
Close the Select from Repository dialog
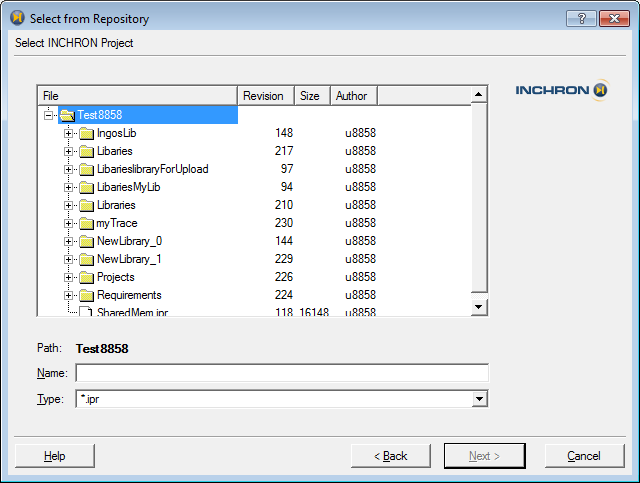point(614,18)
